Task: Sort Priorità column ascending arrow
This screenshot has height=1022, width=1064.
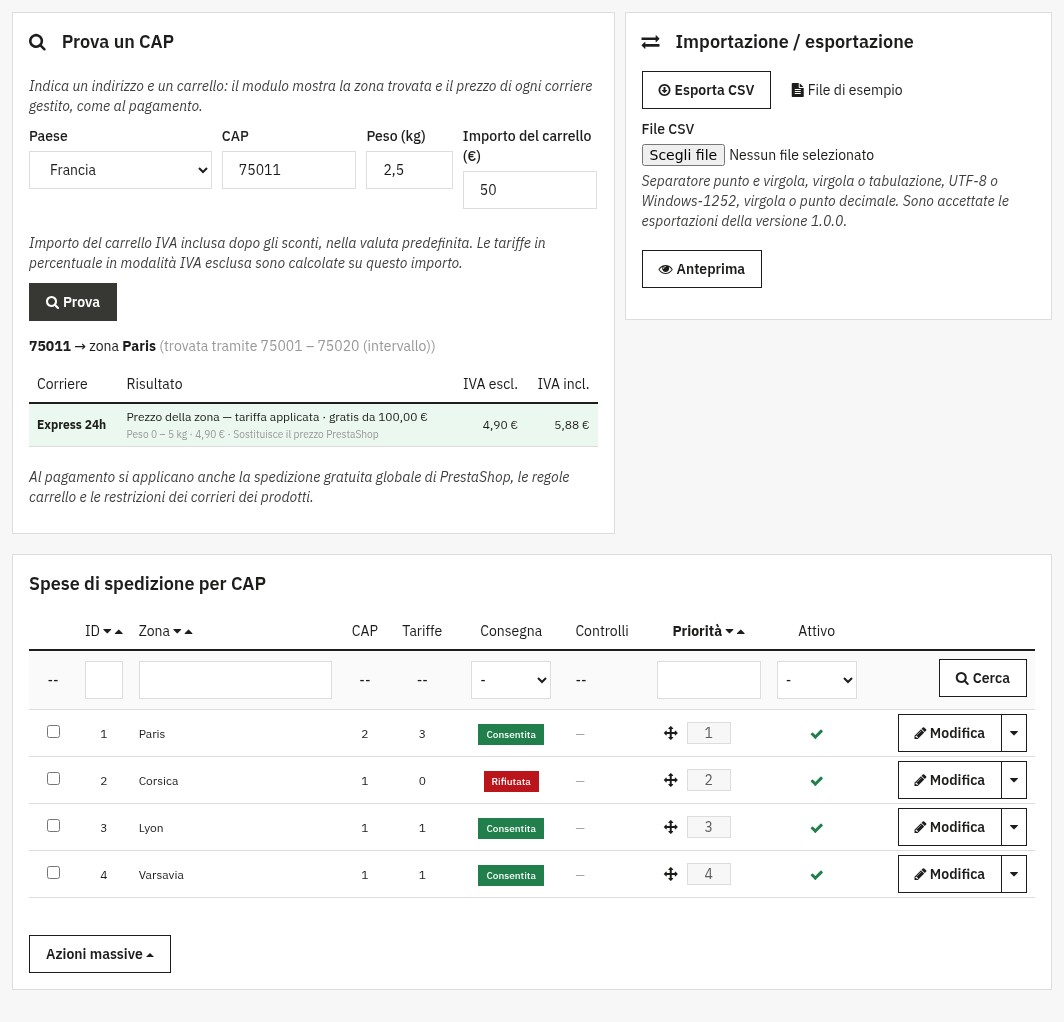Action: coord(741,632)
